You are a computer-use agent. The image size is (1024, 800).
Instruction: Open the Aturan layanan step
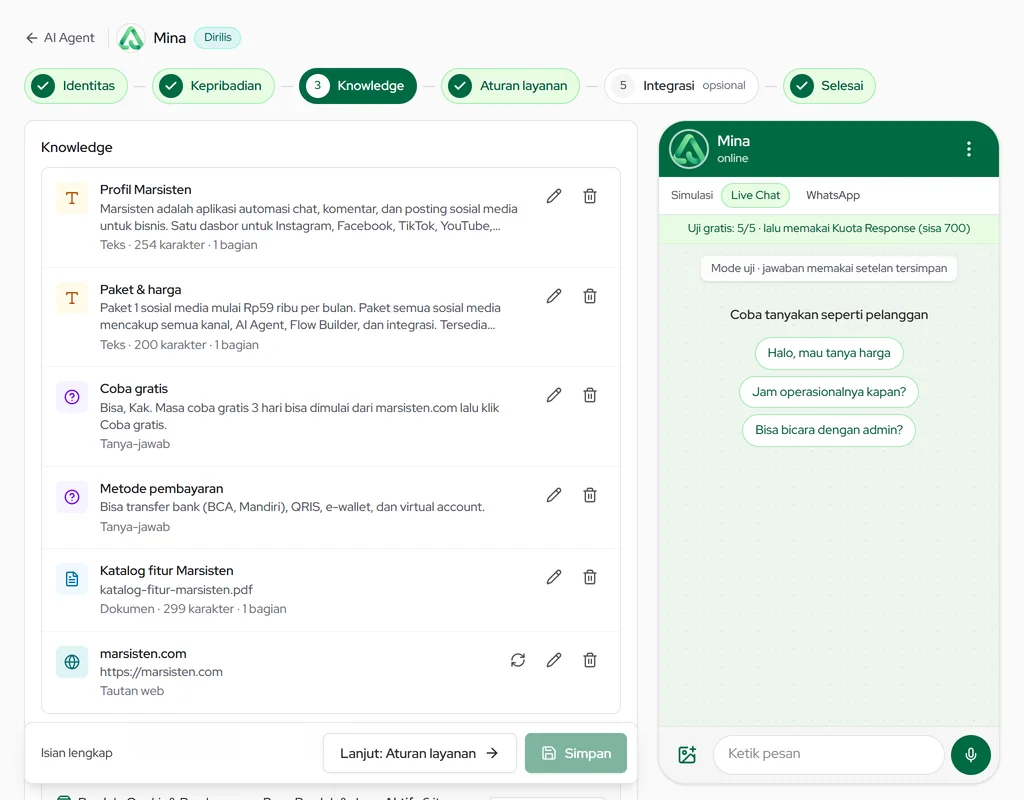511,86
